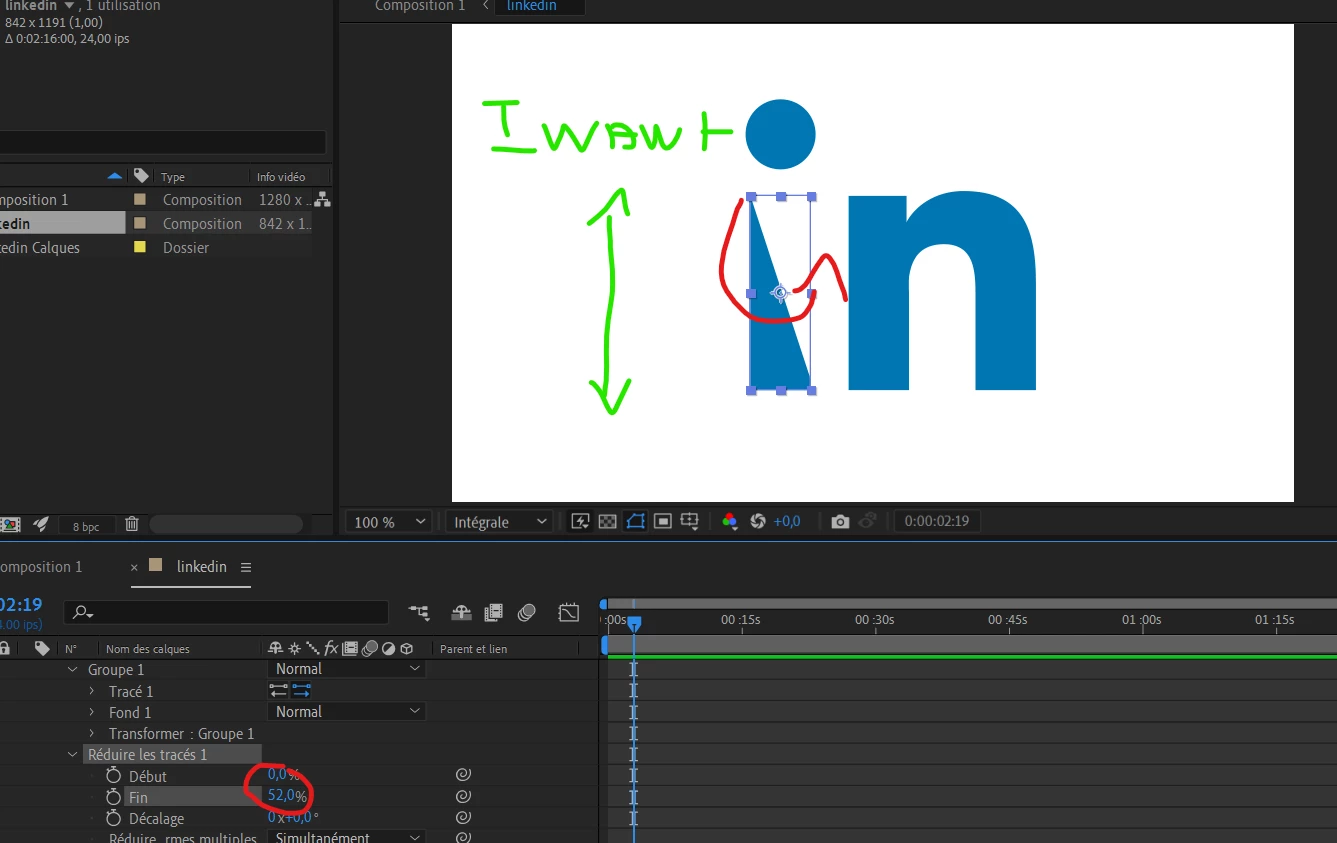This screenshot has width=1337, height=843.
Task: Click the label tag column in timeline
Action: coord(42,648)
